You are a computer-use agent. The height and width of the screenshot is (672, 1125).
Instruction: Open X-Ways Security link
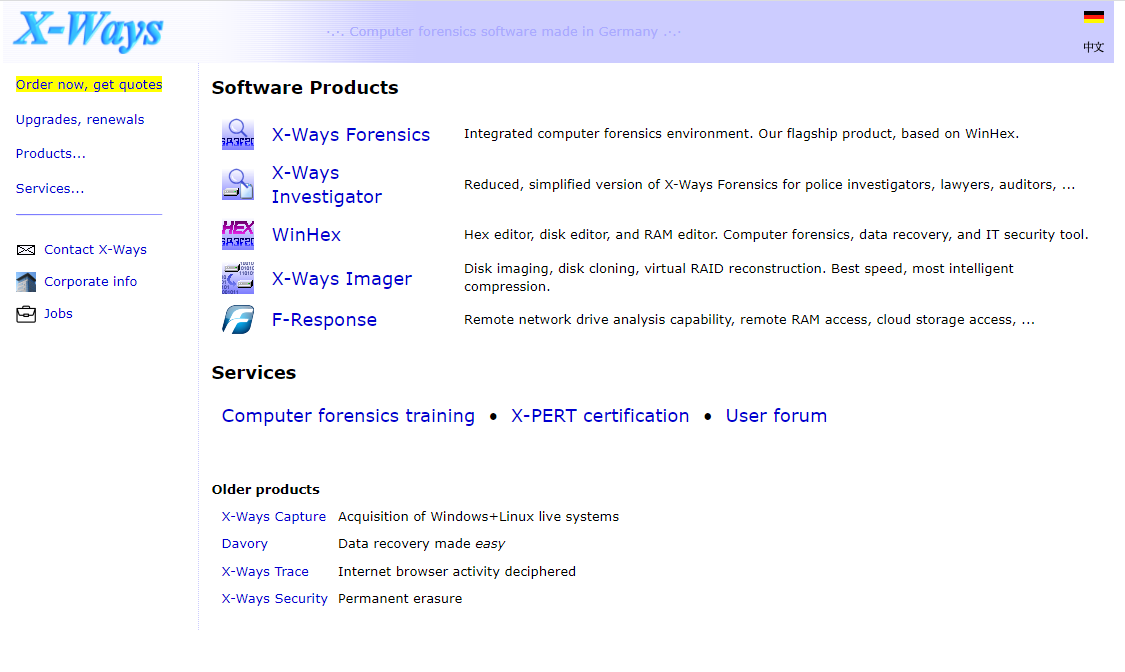coord(274,599)
